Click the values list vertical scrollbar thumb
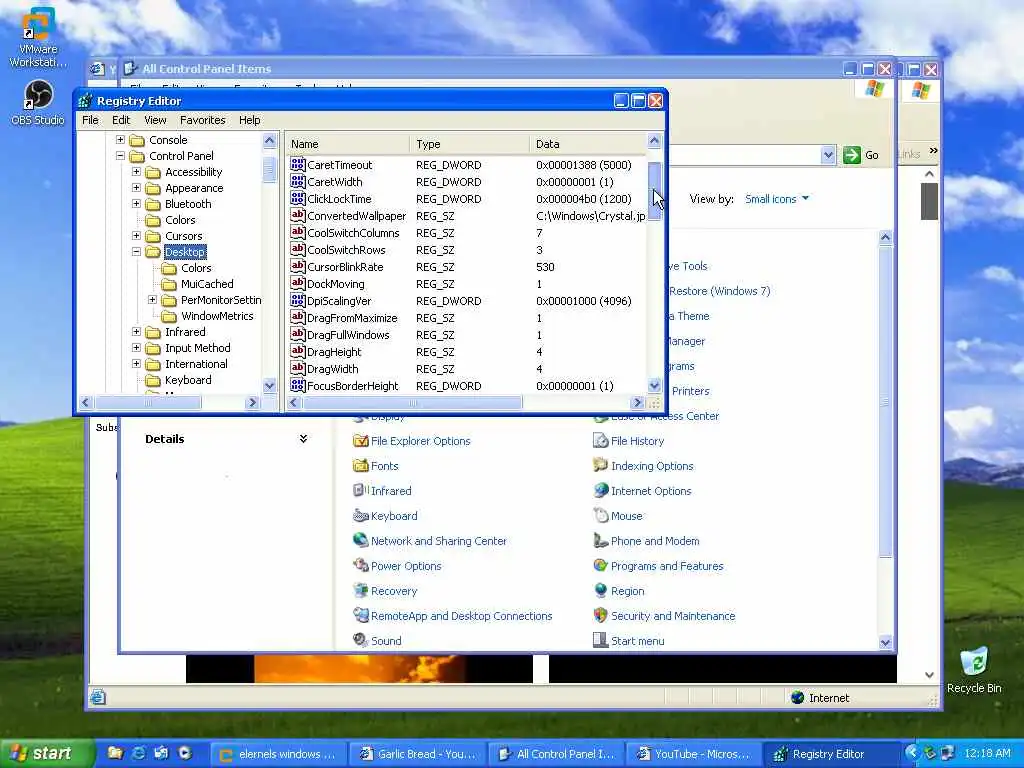Viewport: 1024px width, 768px height. [x=654, y=191]
